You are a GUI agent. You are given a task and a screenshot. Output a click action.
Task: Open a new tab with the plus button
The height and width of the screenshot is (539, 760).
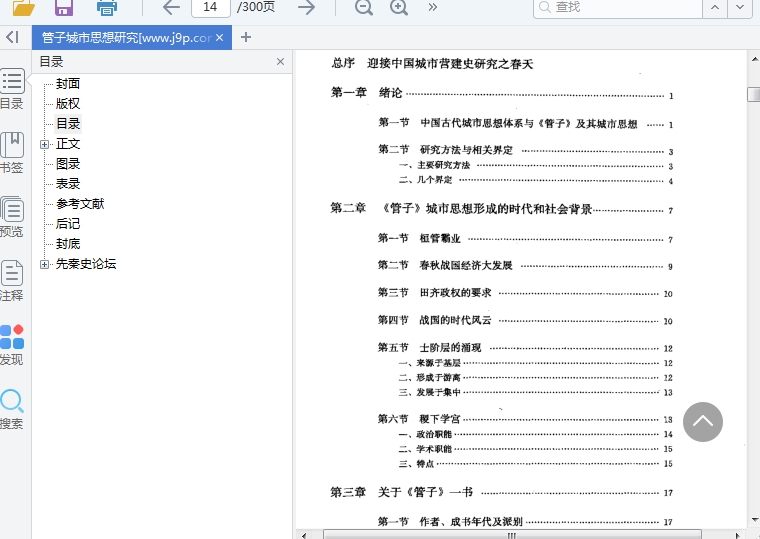tap(246, 37)
